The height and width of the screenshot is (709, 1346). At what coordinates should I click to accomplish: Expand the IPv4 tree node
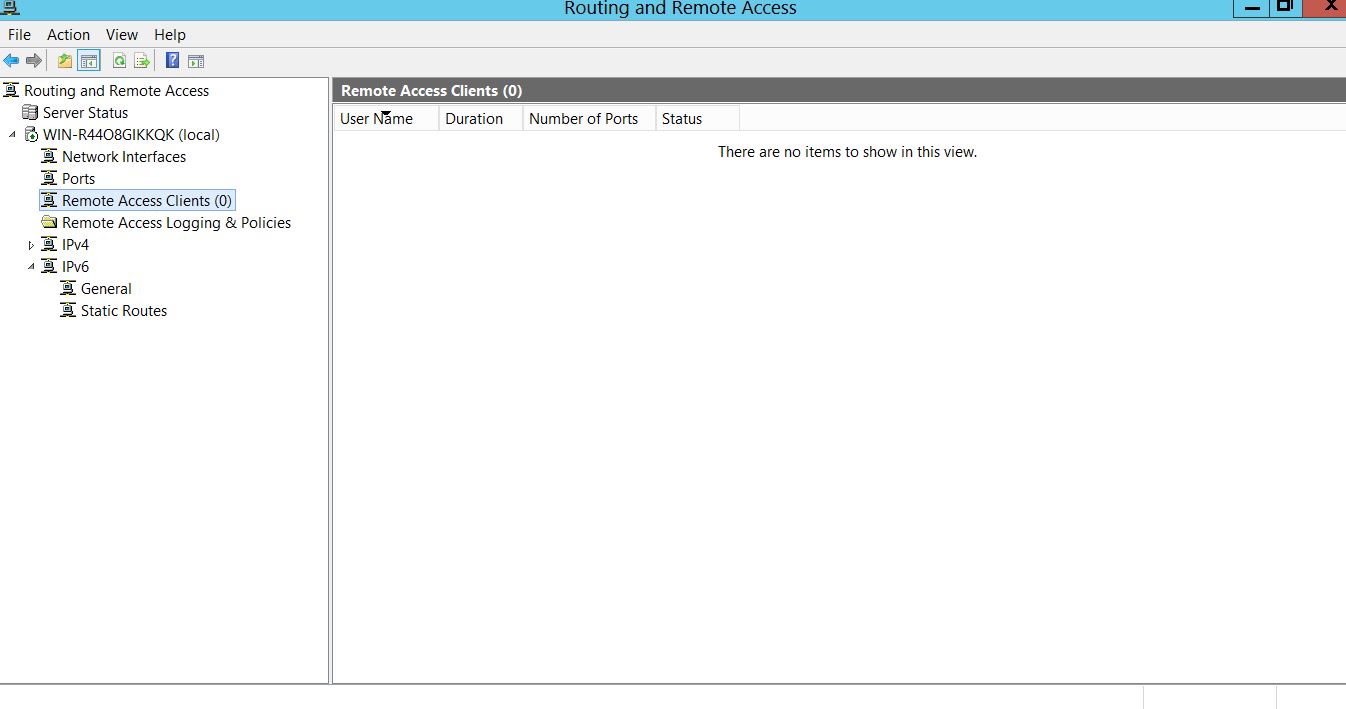tap(31, 245)
